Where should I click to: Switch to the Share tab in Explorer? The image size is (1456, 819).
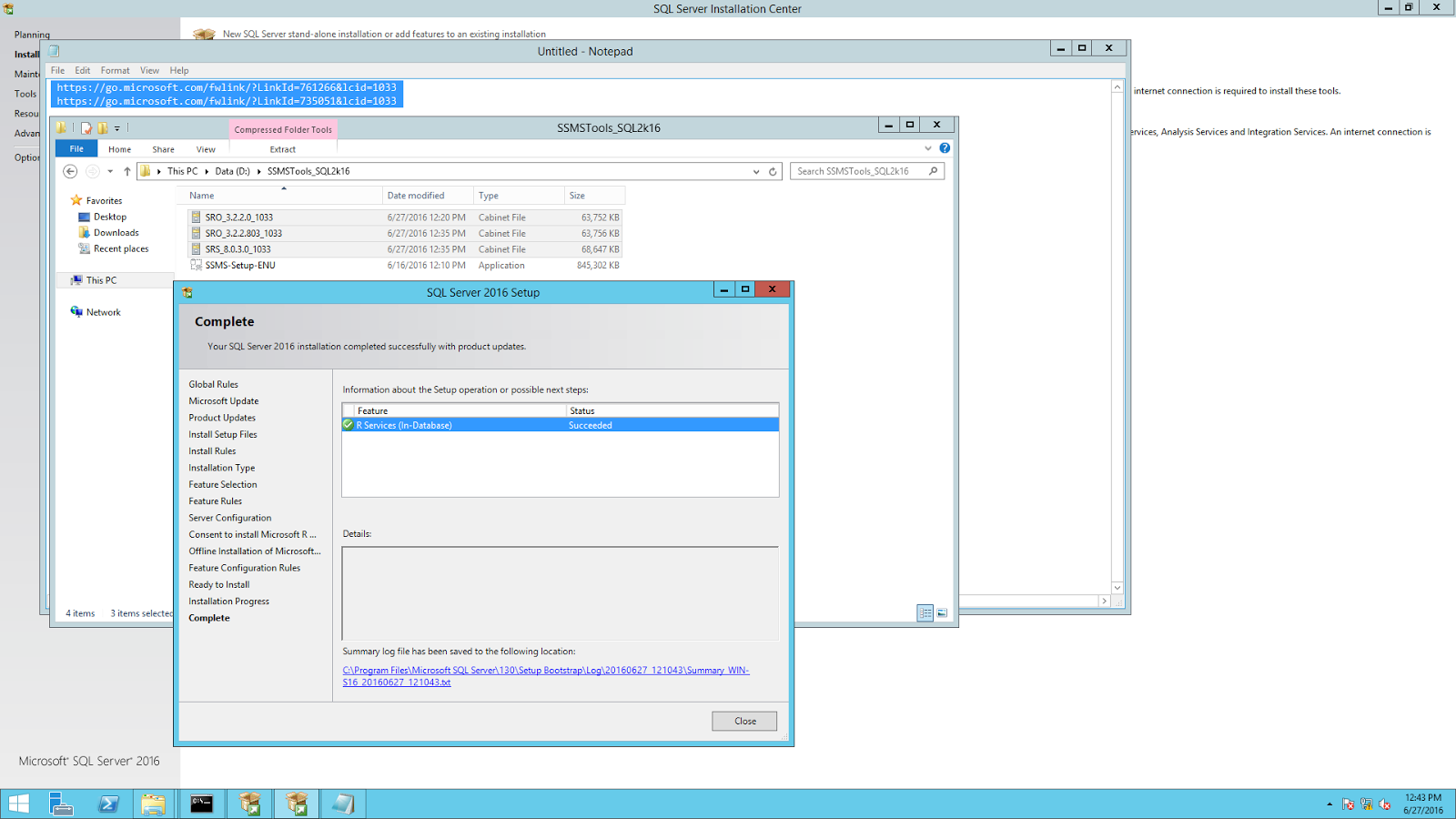pyautogui.click(x=163, y=148)
